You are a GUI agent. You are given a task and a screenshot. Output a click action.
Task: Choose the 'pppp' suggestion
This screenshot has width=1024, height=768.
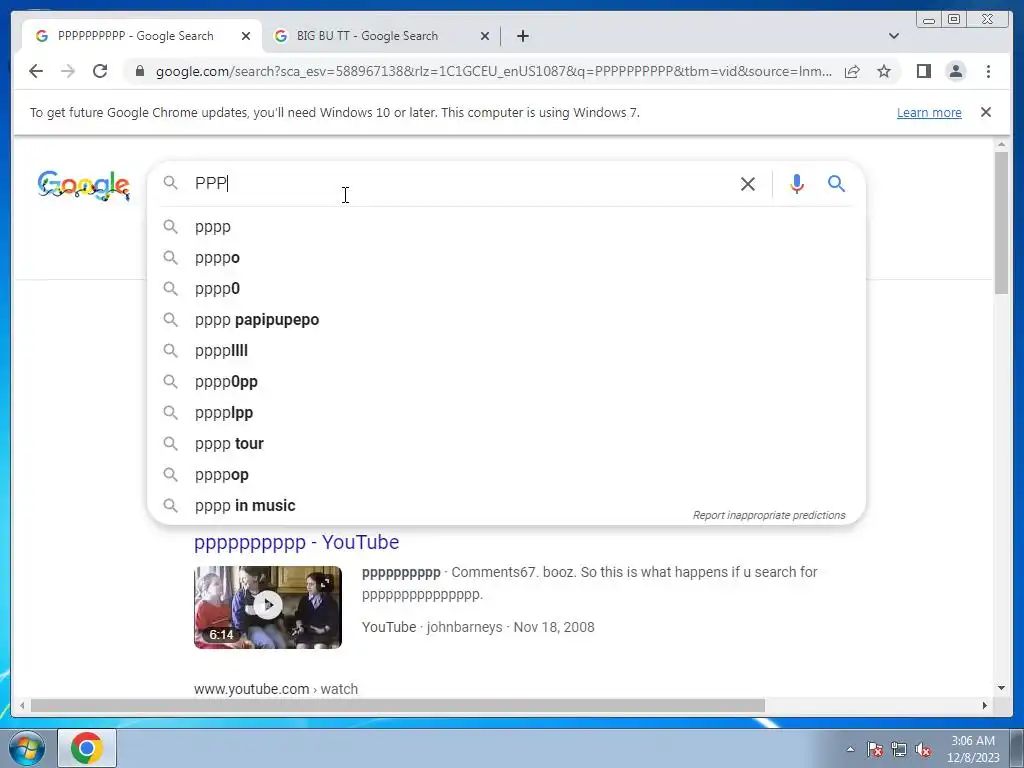pyautogui.click(x=506, y=227)
